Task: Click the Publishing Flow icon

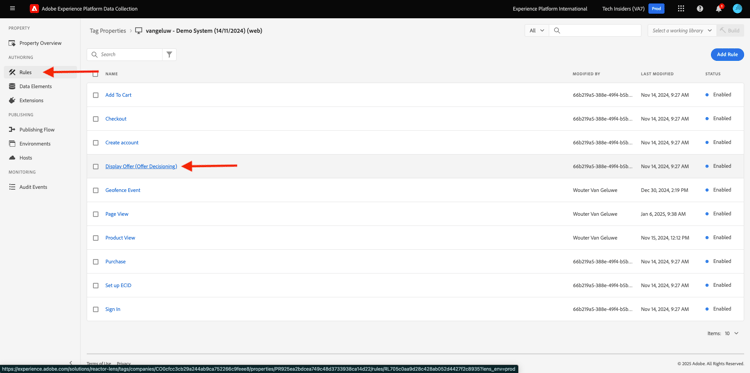Action: pyautogui.click(x=12, y=130)
